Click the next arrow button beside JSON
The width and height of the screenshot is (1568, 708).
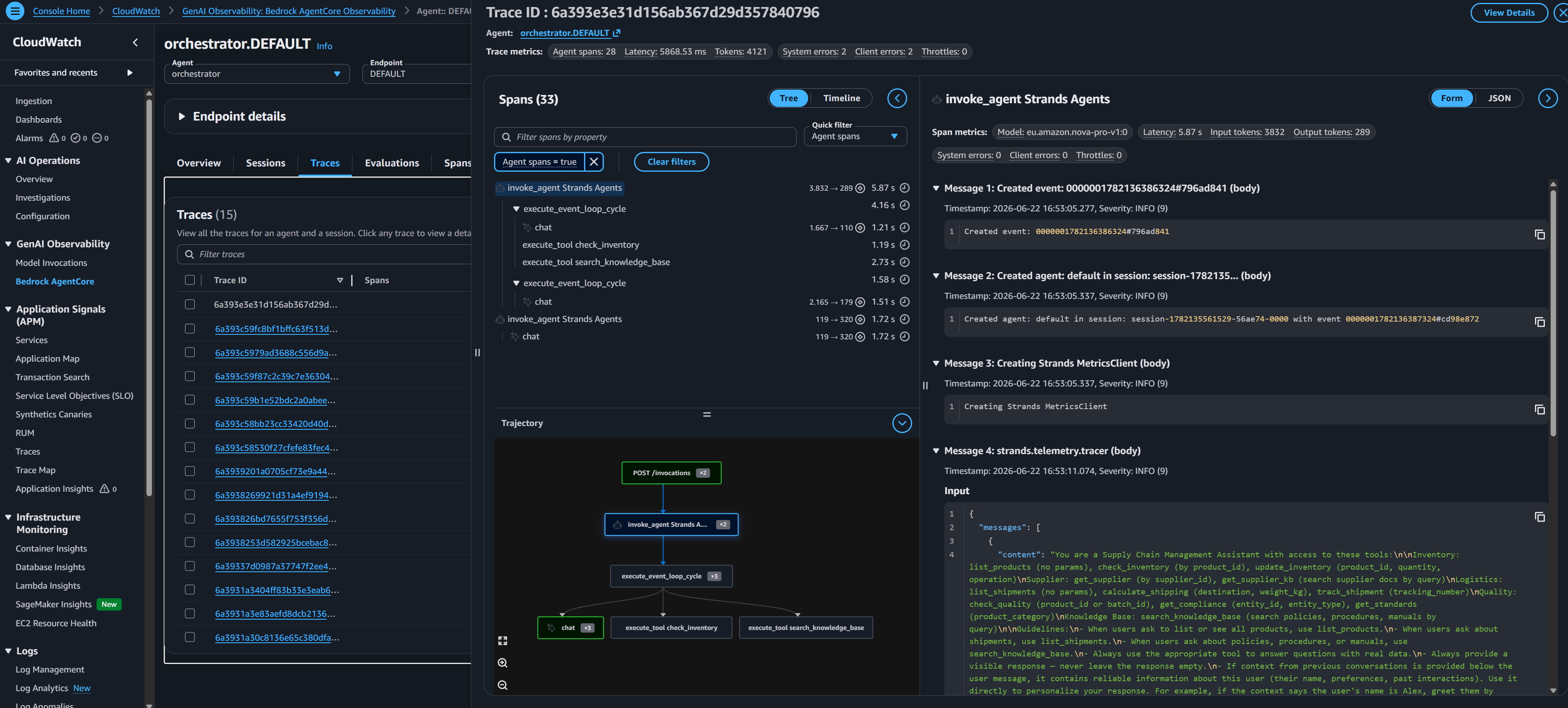pyautogui.click(x=1547, y=98)
